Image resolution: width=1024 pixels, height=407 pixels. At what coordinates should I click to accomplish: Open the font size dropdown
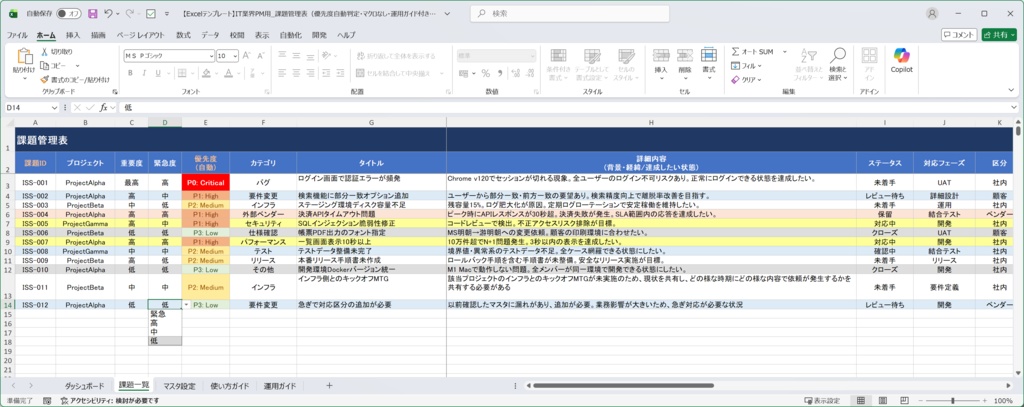coord(235,56)
